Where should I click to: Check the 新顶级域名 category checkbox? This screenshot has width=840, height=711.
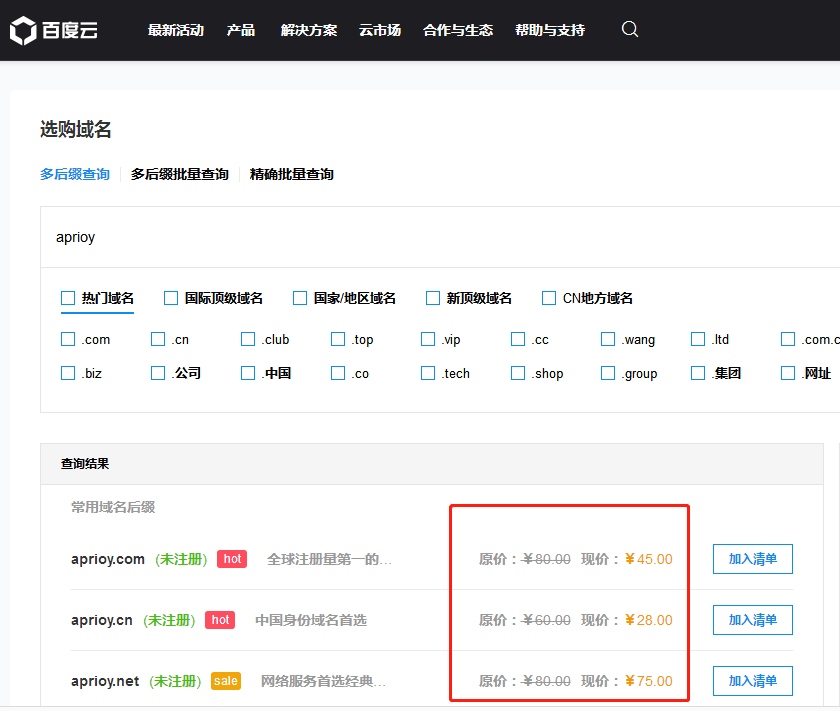click(433, 298)
